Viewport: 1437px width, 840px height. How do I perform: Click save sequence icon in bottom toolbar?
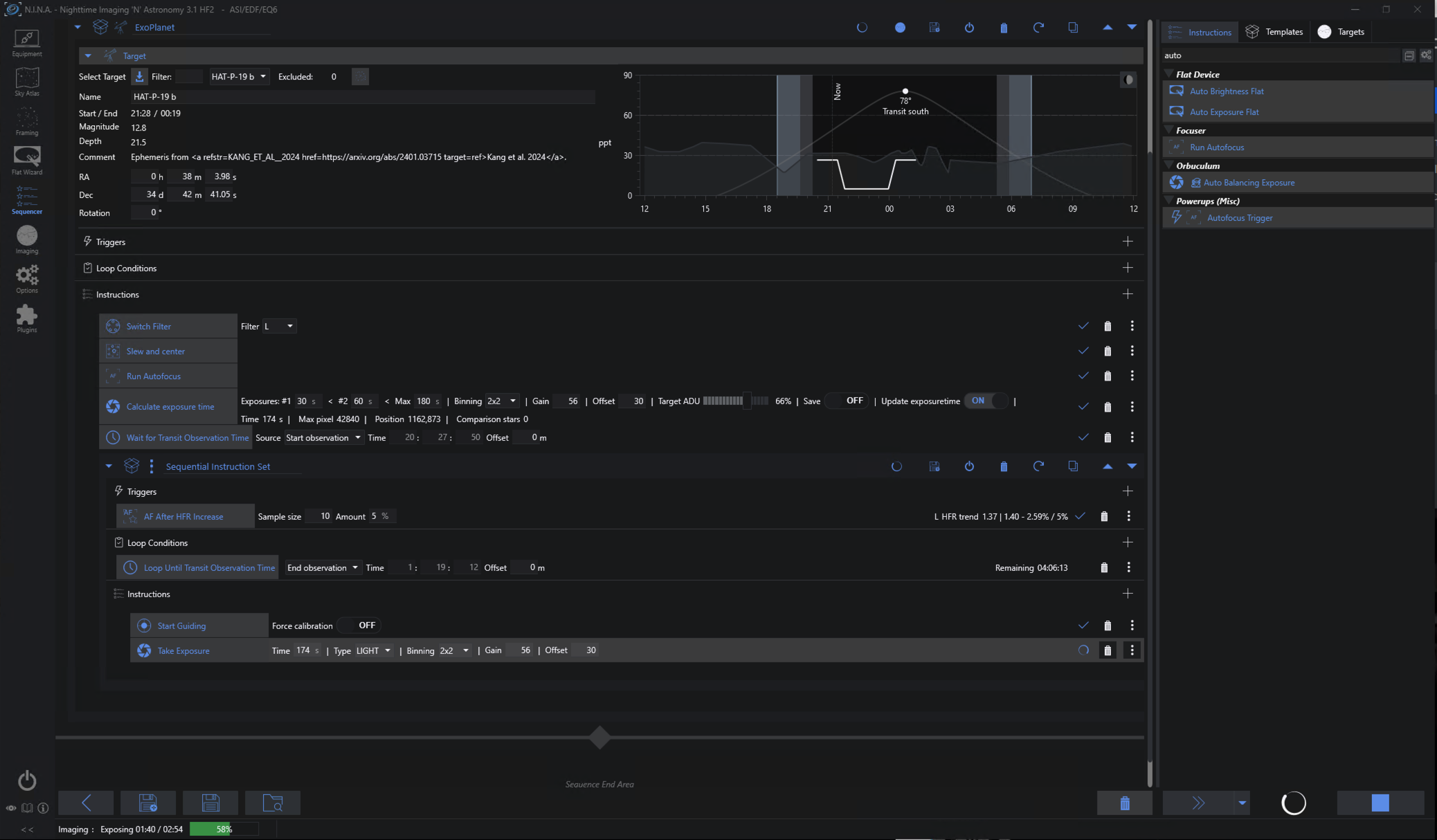210,803
